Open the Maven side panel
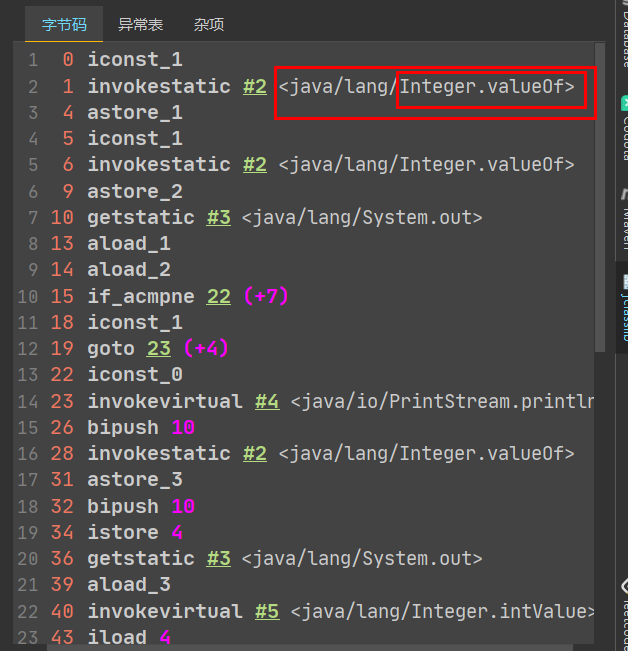This screenshot has width=628, height=651. 624,220
